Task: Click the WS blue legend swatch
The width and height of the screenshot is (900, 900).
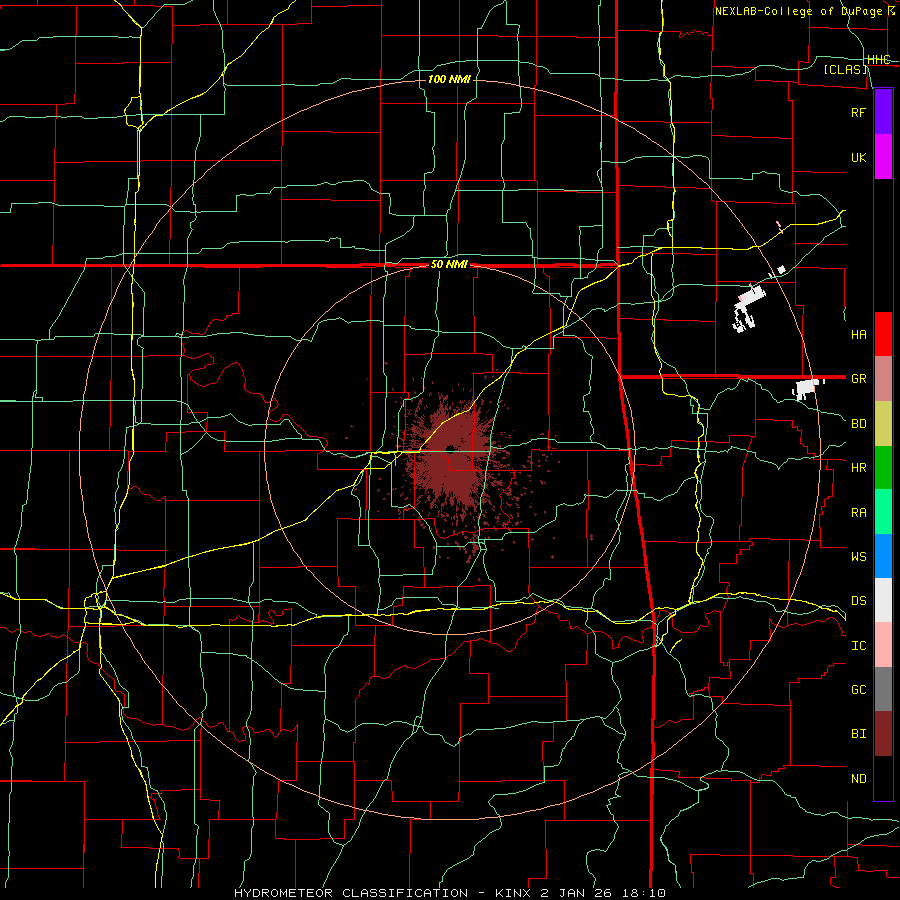Action: [883, 556]
